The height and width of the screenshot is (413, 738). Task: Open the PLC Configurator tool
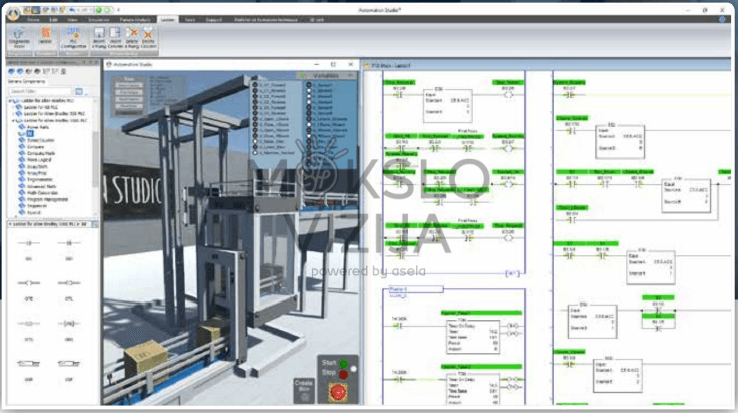click(75, 39)
